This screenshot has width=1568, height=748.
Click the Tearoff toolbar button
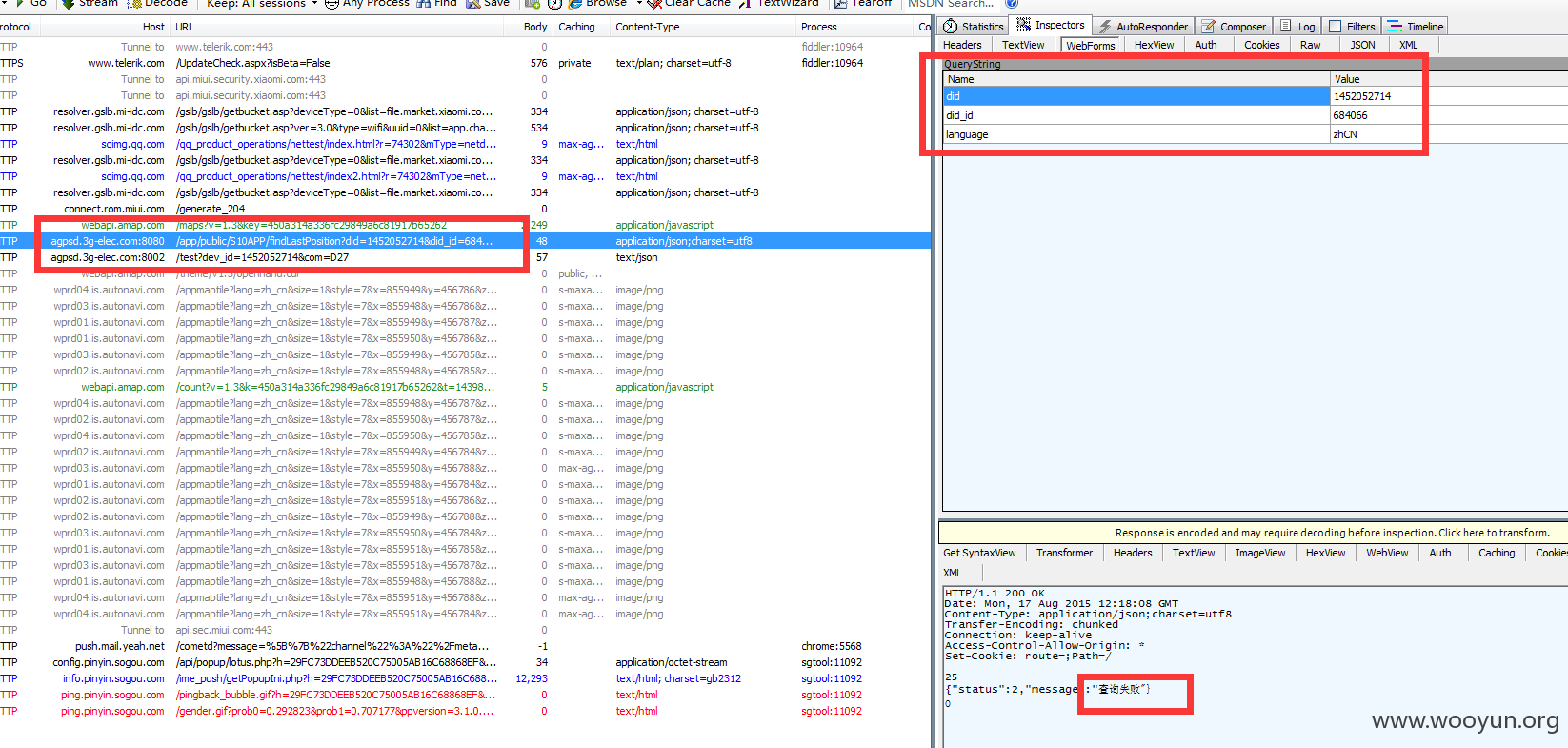(864, 4)
